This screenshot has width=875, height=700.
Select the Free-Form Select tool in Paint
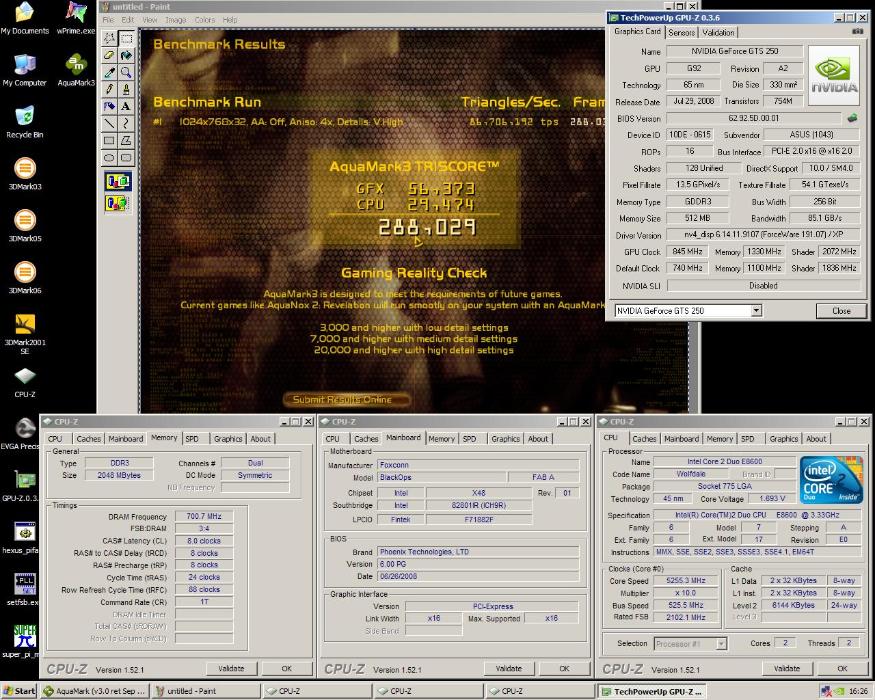pyautogui.click(x=109, y=38)
